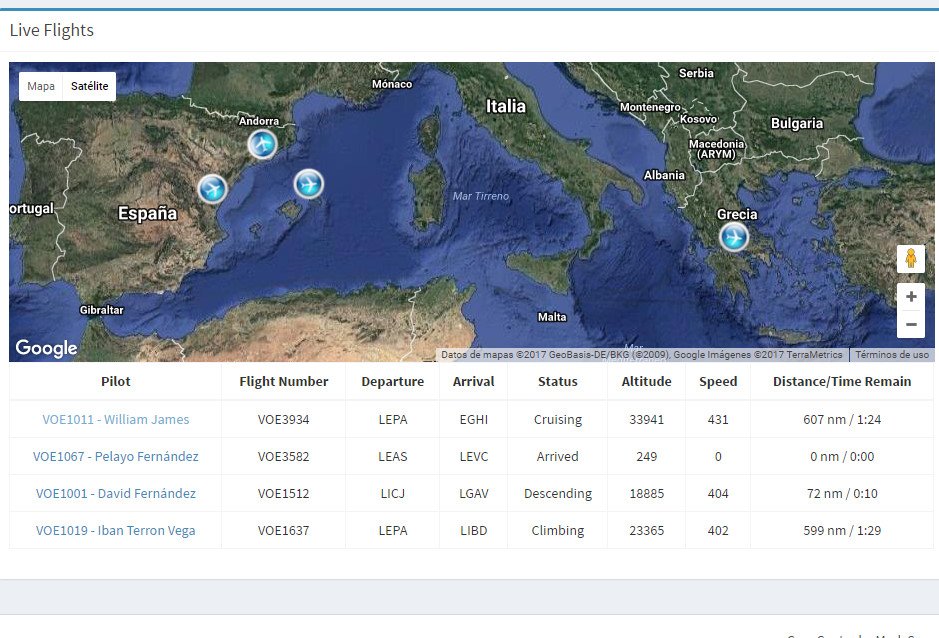Click the airplane marker north of the Balearic Islands
The image size is (939, 638).
309,184
